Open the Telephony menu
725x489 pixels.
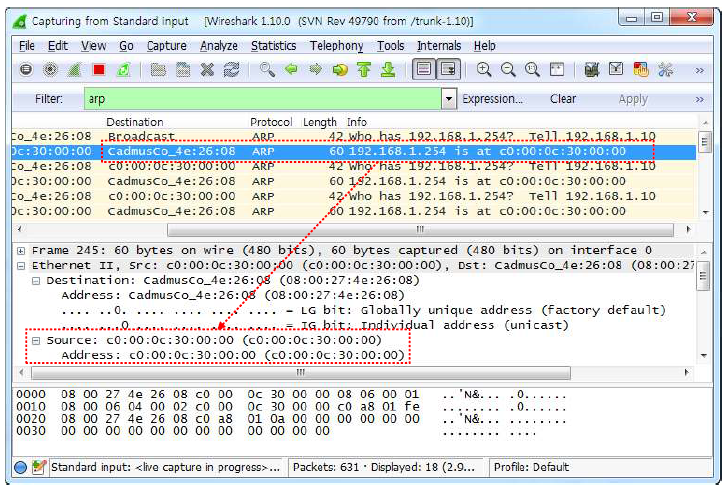pyautogui.click(x=336, y=46)
